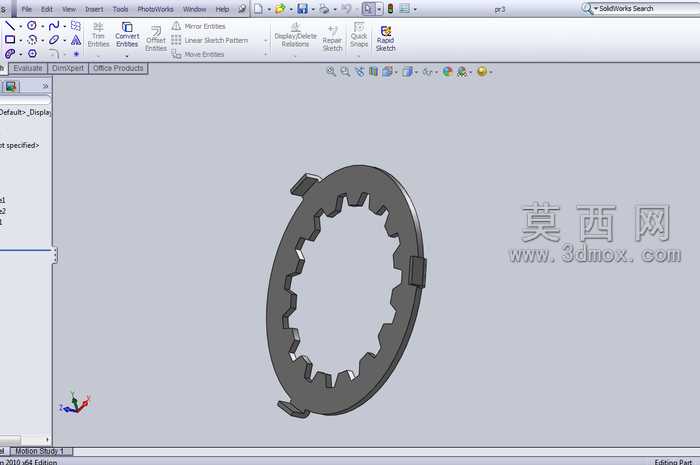700x465 pixels.
Task: Open the Insert menu
Action: (x=94, y=9)
